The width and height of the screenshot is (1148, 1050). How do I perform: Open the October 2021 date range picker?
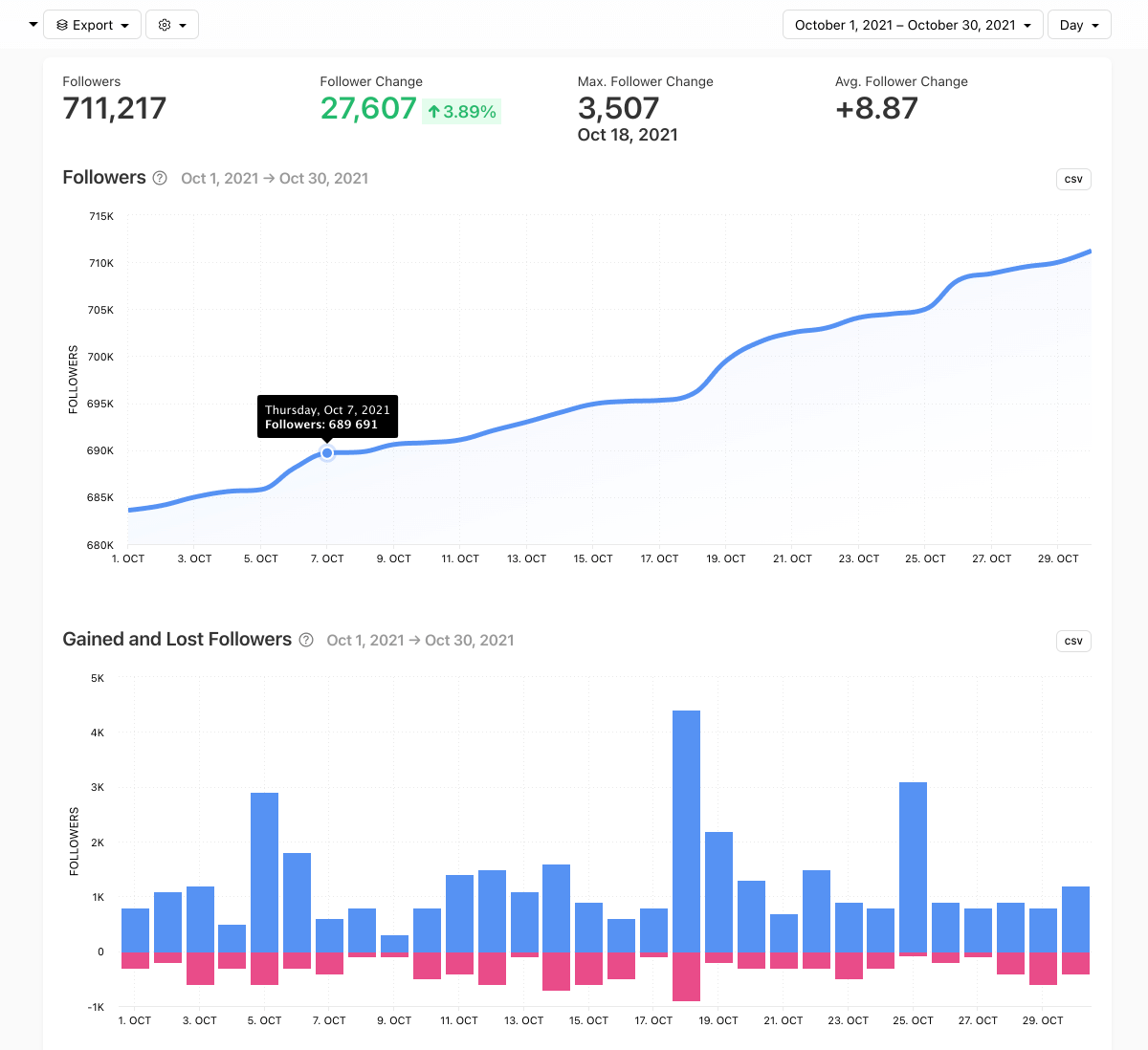912,25
